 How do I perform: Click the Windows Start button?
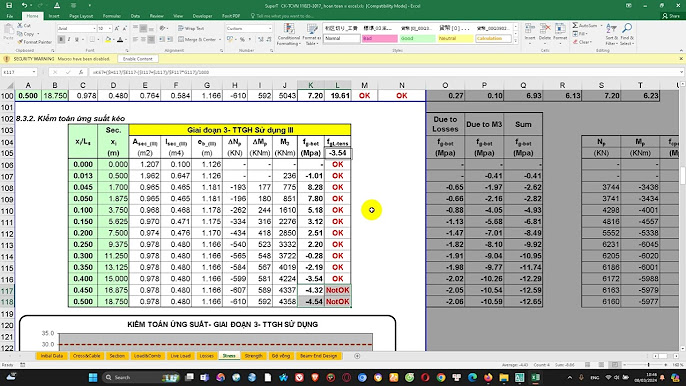click(93, 377)
